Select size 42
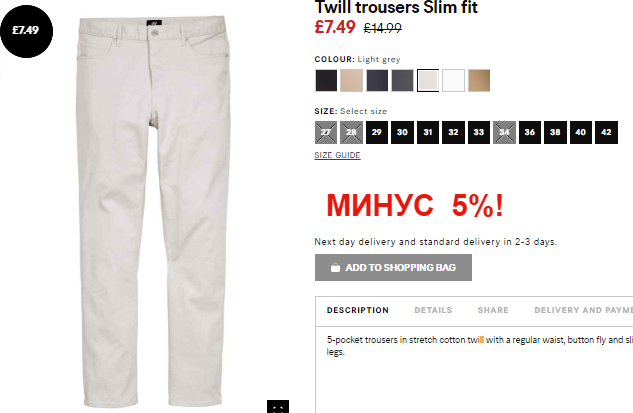This screenshot has height=413, width=633. [606, 132]
